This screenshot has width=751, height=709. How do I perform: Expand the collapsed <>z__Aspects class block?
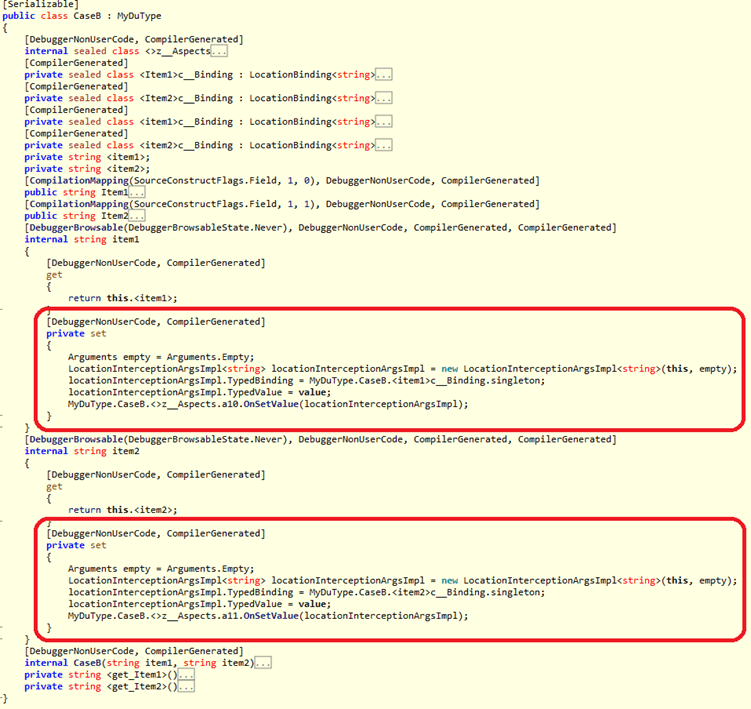tap(219, 51)
